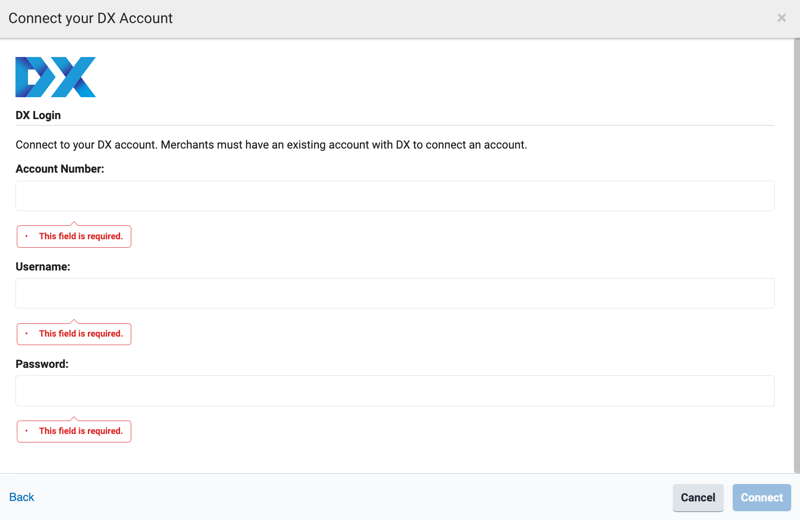Click the Account Number label
This screenshot has height=520, width=800.
point(60,169)
